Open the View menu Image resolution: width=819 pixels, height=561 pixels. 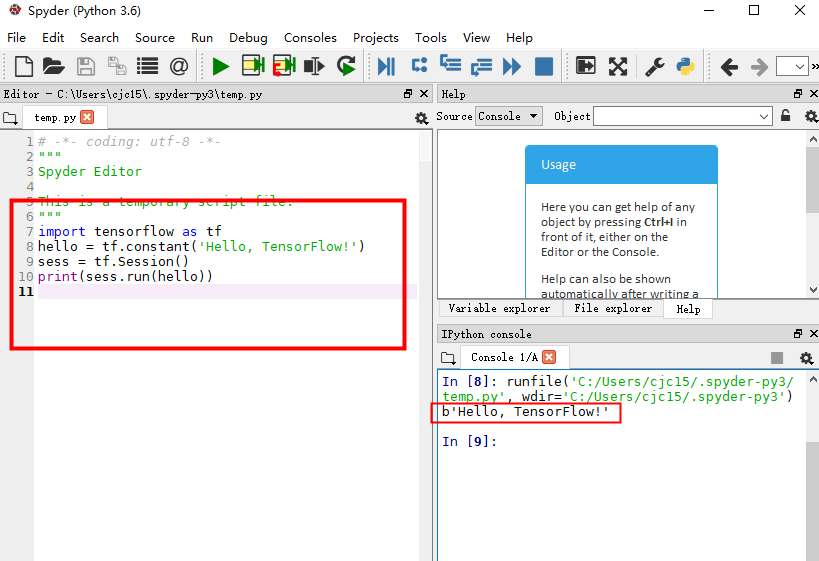tap(476, 38)
